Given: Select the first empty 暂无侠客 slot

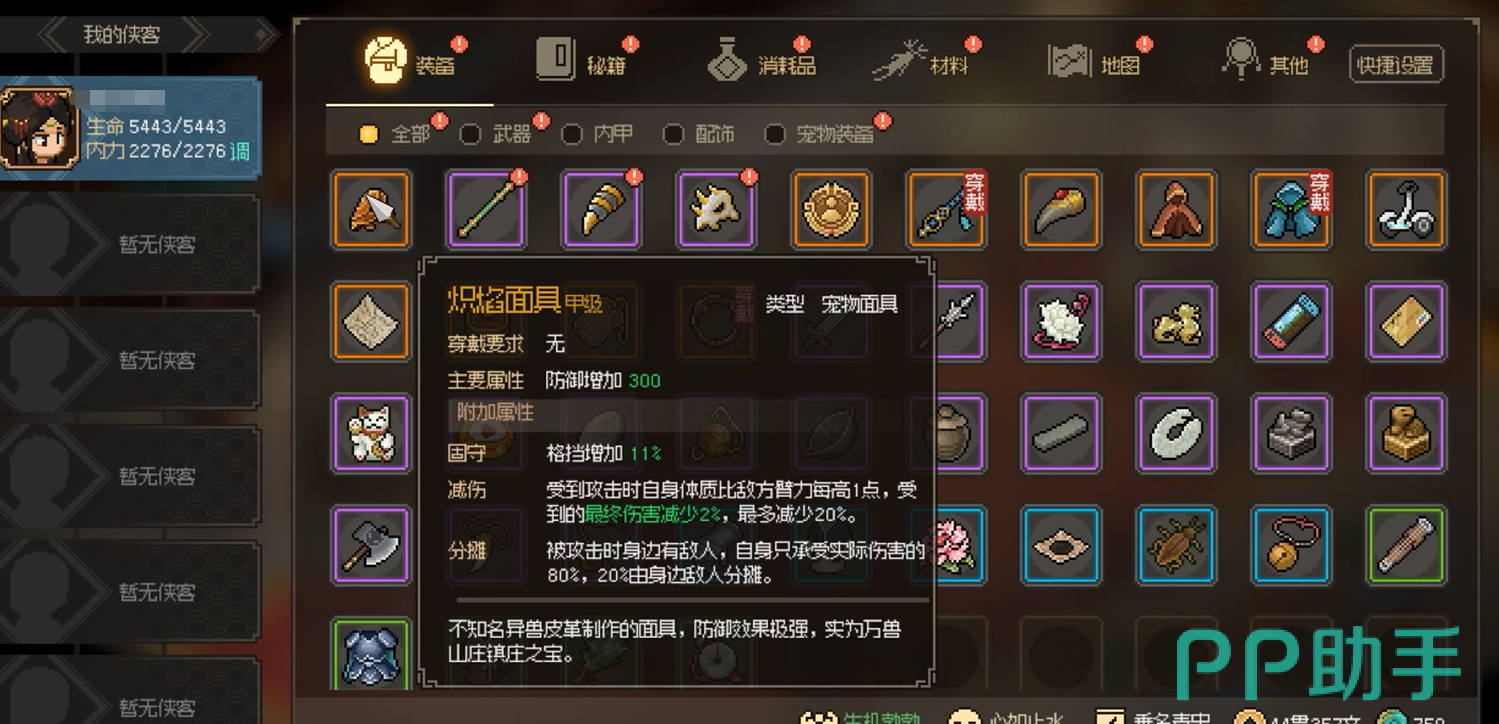Looking at the screenshot, I should (130, 244).
